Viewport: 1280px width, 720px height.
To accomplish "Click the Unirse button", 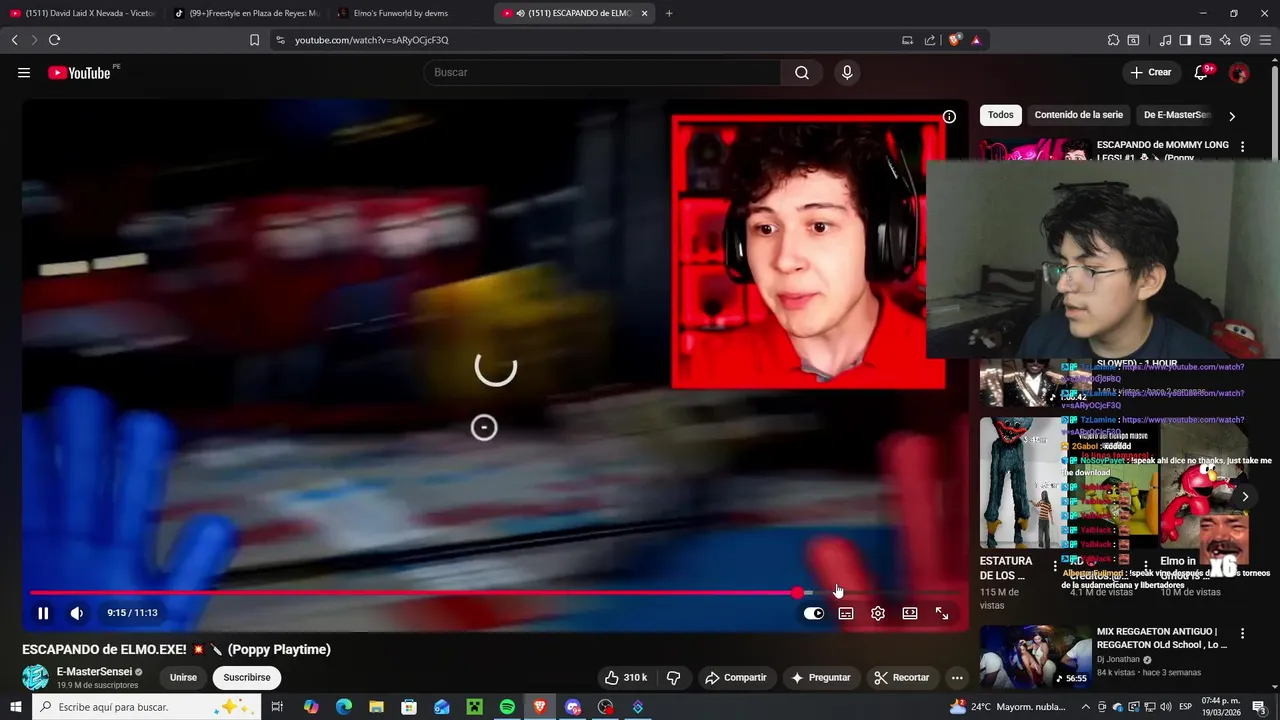I will [183, 677].
